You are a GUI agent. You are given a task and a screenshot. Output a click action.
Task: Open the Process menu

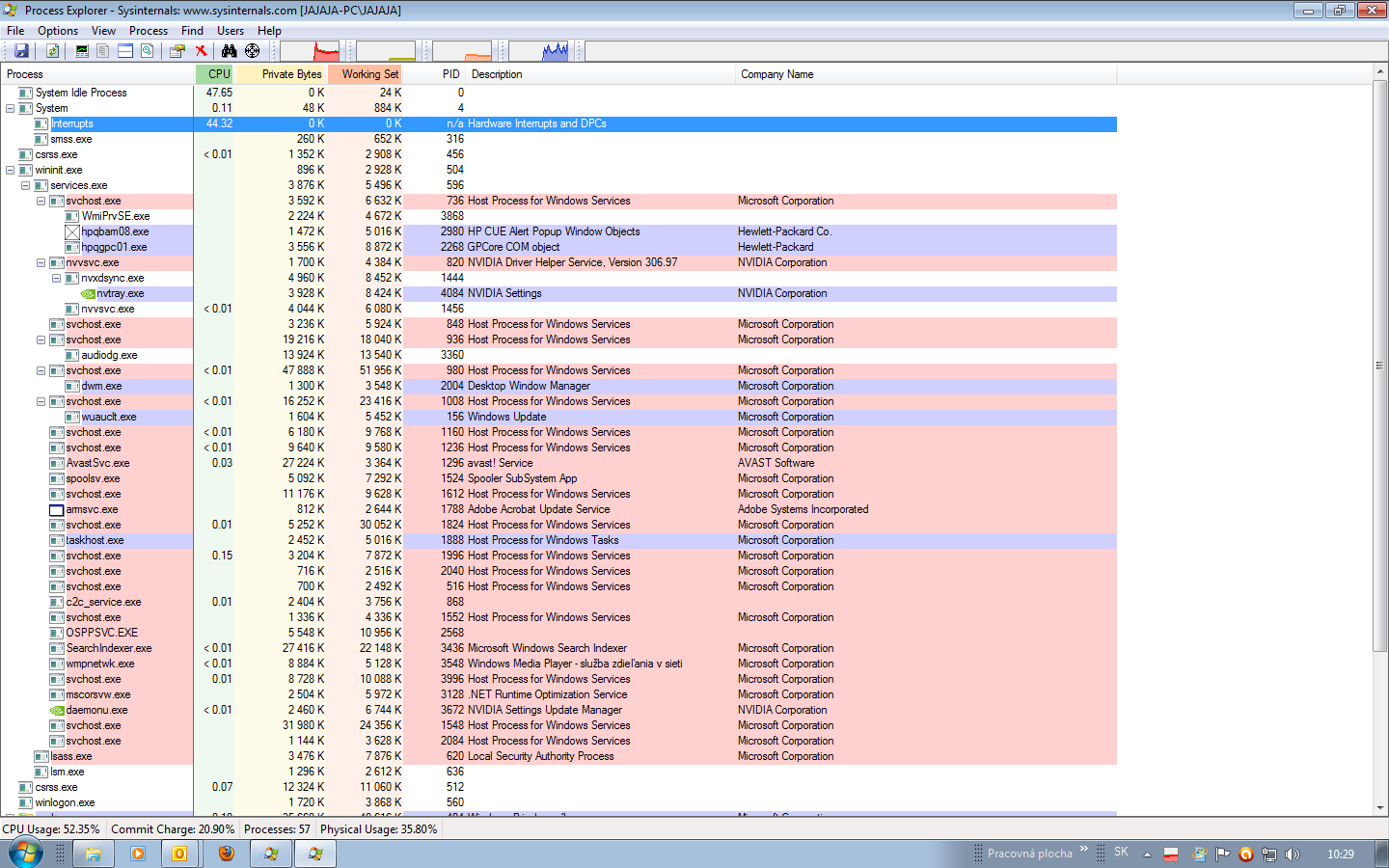click(149, 31)
